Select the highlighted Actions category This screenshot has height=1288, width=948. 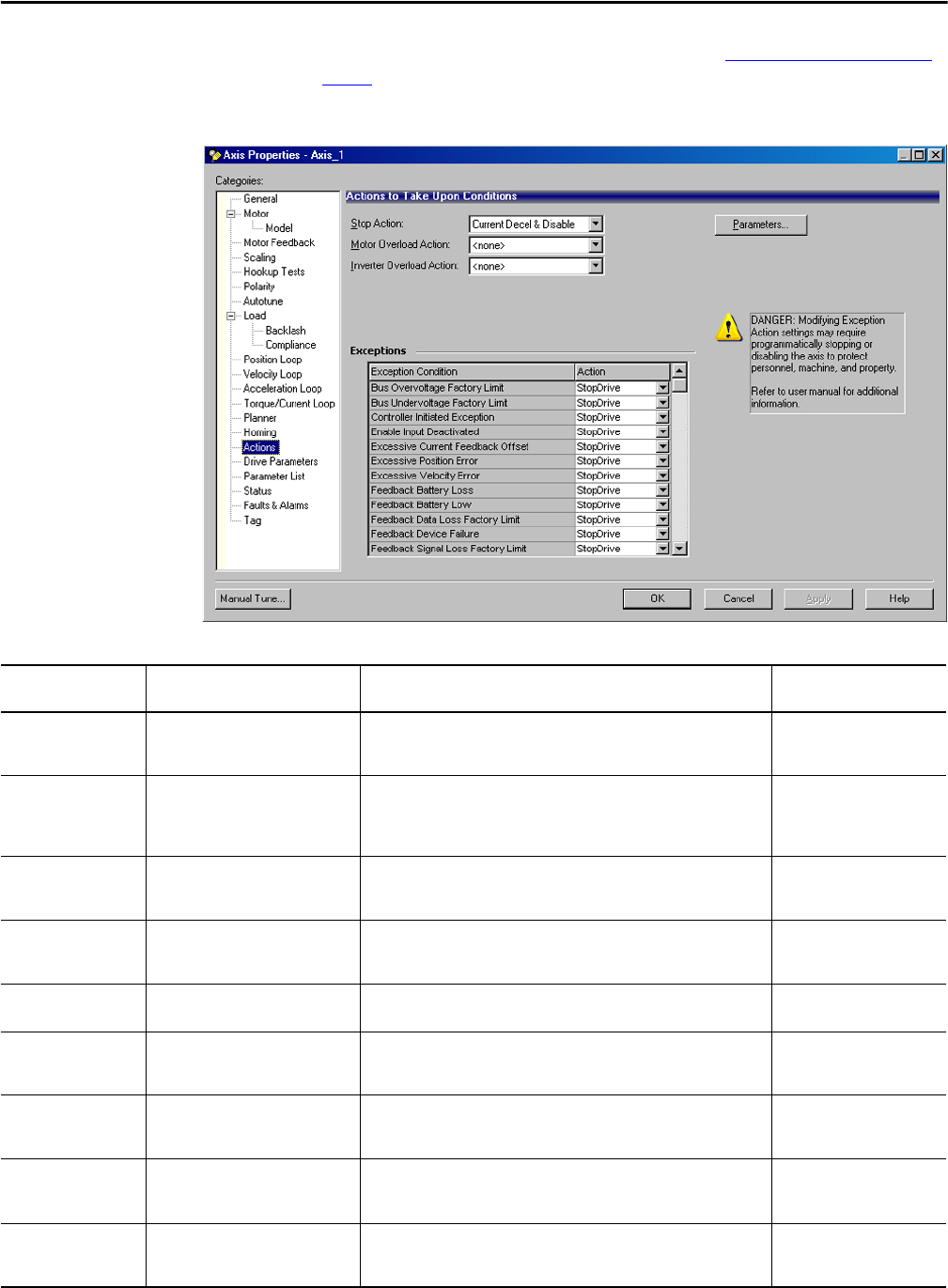tap(260, 447)
